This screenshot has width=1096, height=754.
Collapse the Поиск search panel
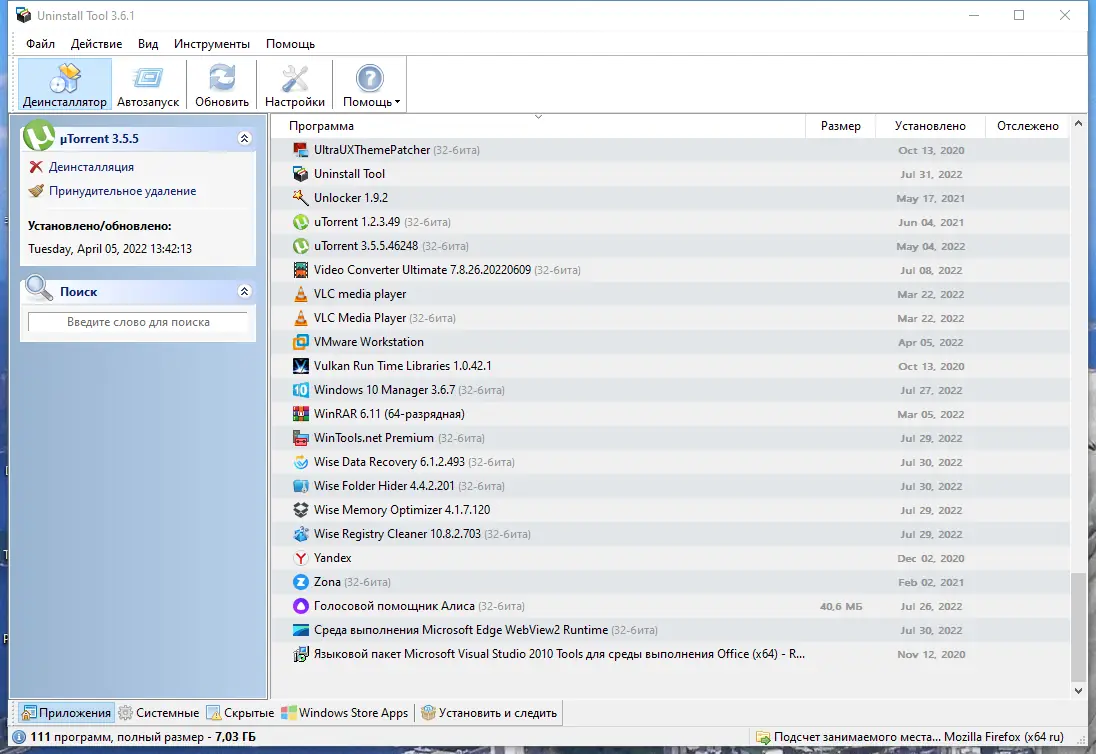point(244,291)
